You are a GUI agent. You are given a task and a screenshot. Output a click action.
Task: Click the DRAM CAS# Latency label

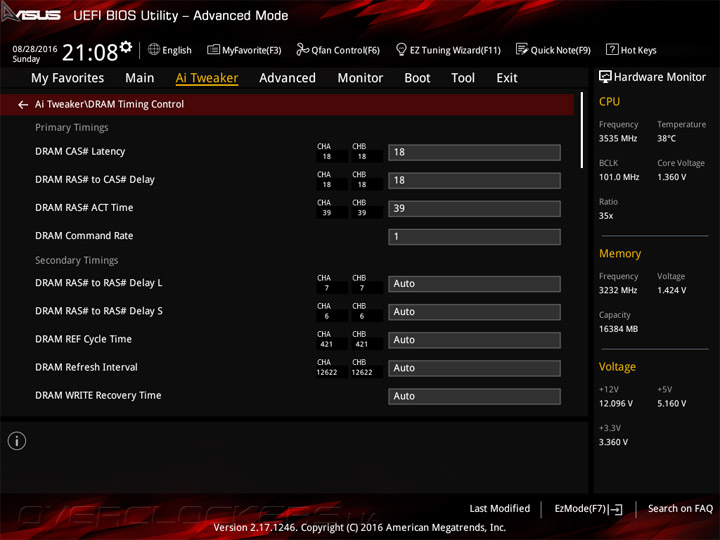tap(80, 152)
